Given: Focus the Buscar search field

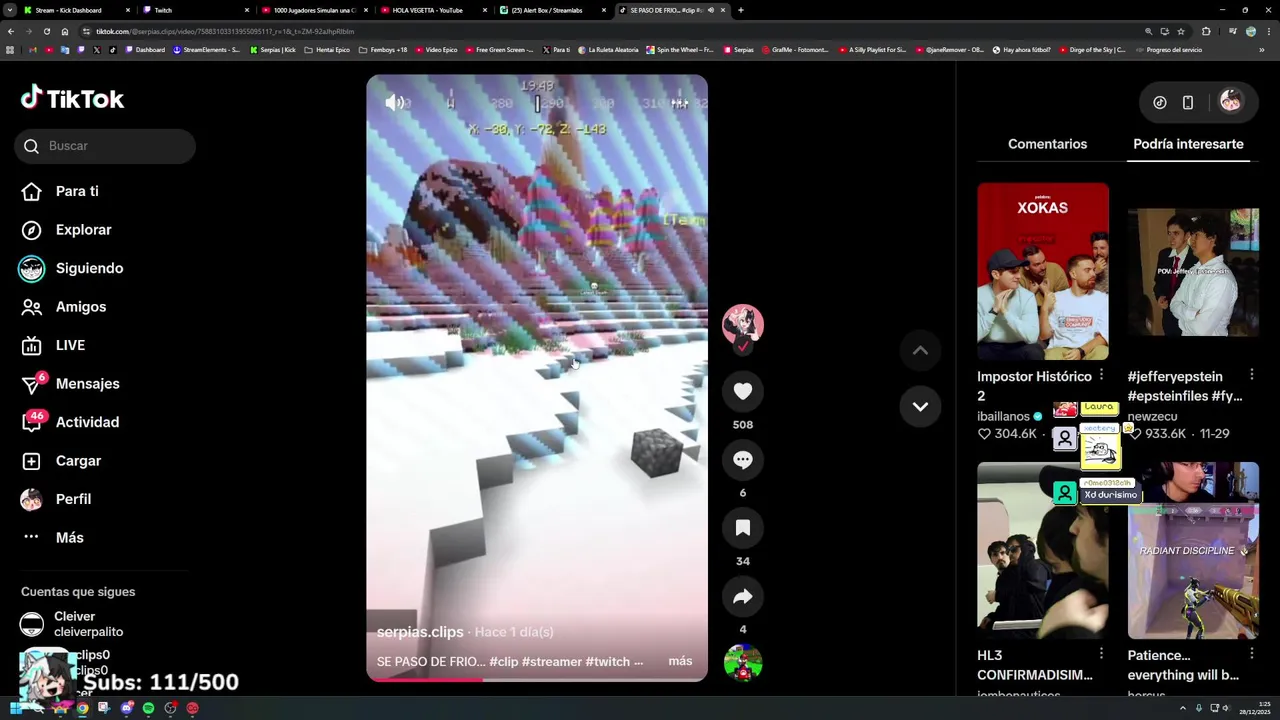Looking at the screenshot, I should [105, 146].
